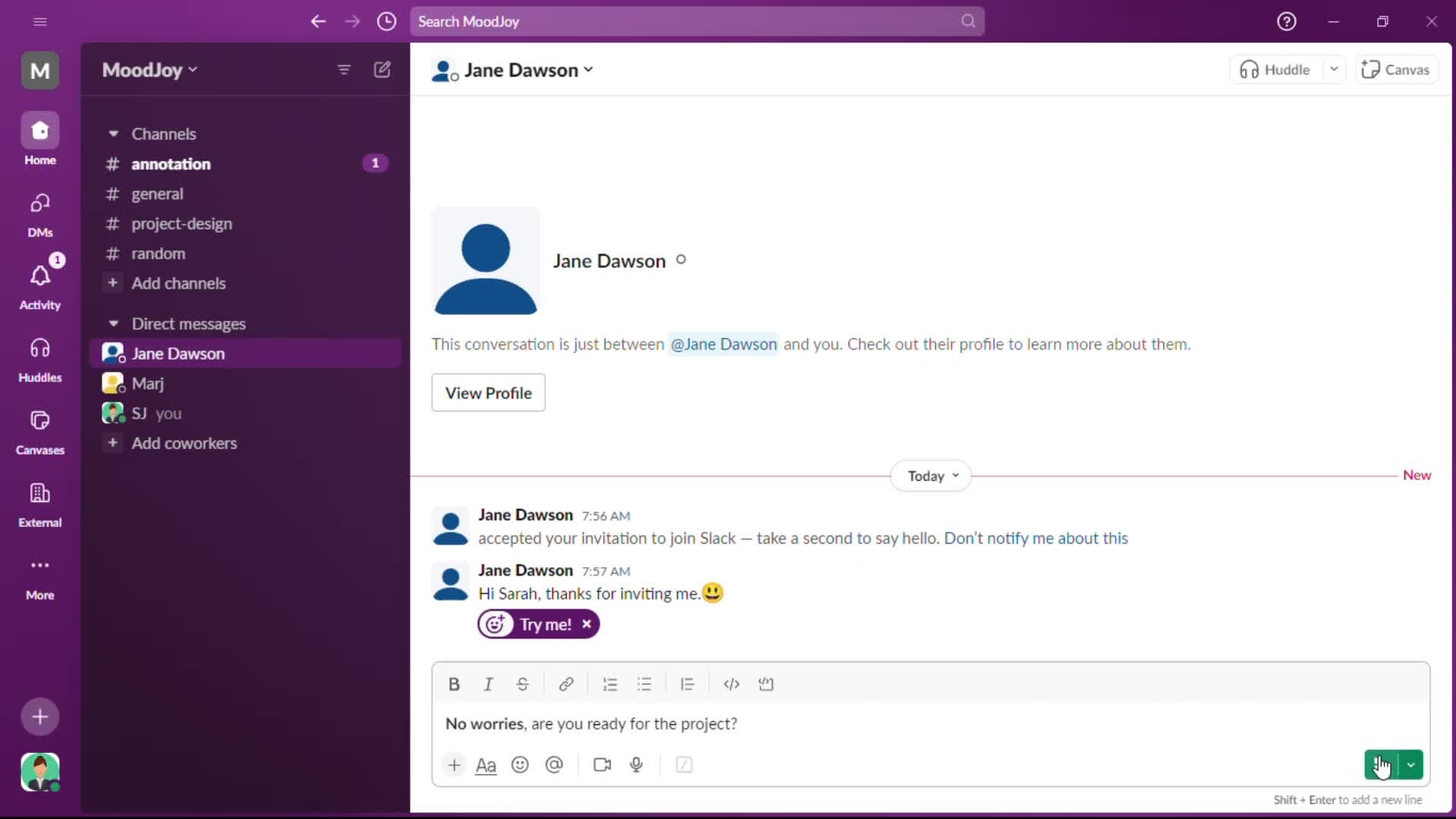The height and width of the screenshot is (819, 1456).
Task: Open the DMs tab in sidebar
Action: [x=40, y=214]
